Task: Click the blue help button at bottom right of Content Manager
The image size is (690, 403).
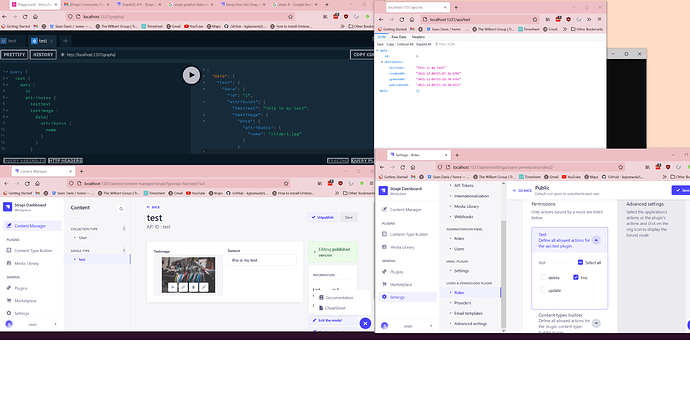Action: click(x=365, y=323)
